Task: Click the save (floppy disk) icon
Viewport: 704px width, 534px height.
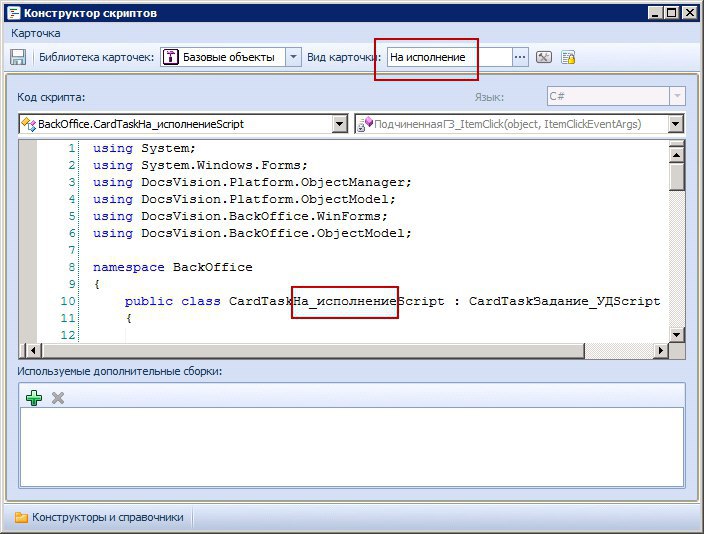Action: [x=18, y=57]
